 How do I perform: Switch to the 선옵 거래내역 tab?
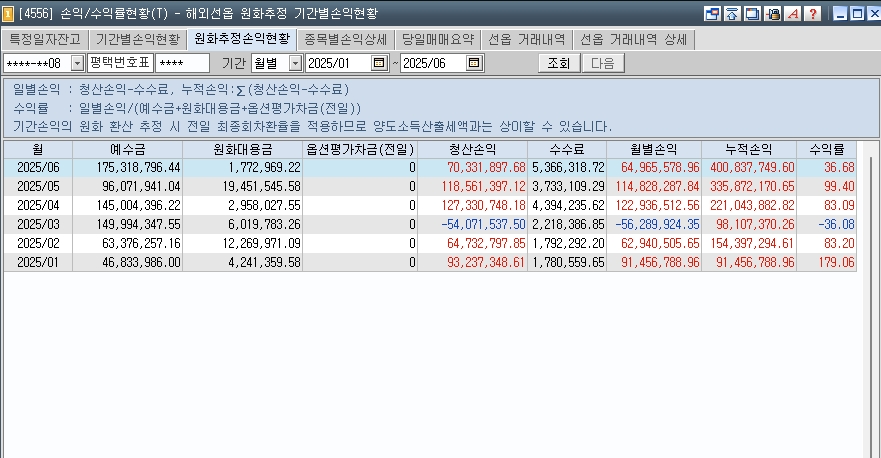526,39
